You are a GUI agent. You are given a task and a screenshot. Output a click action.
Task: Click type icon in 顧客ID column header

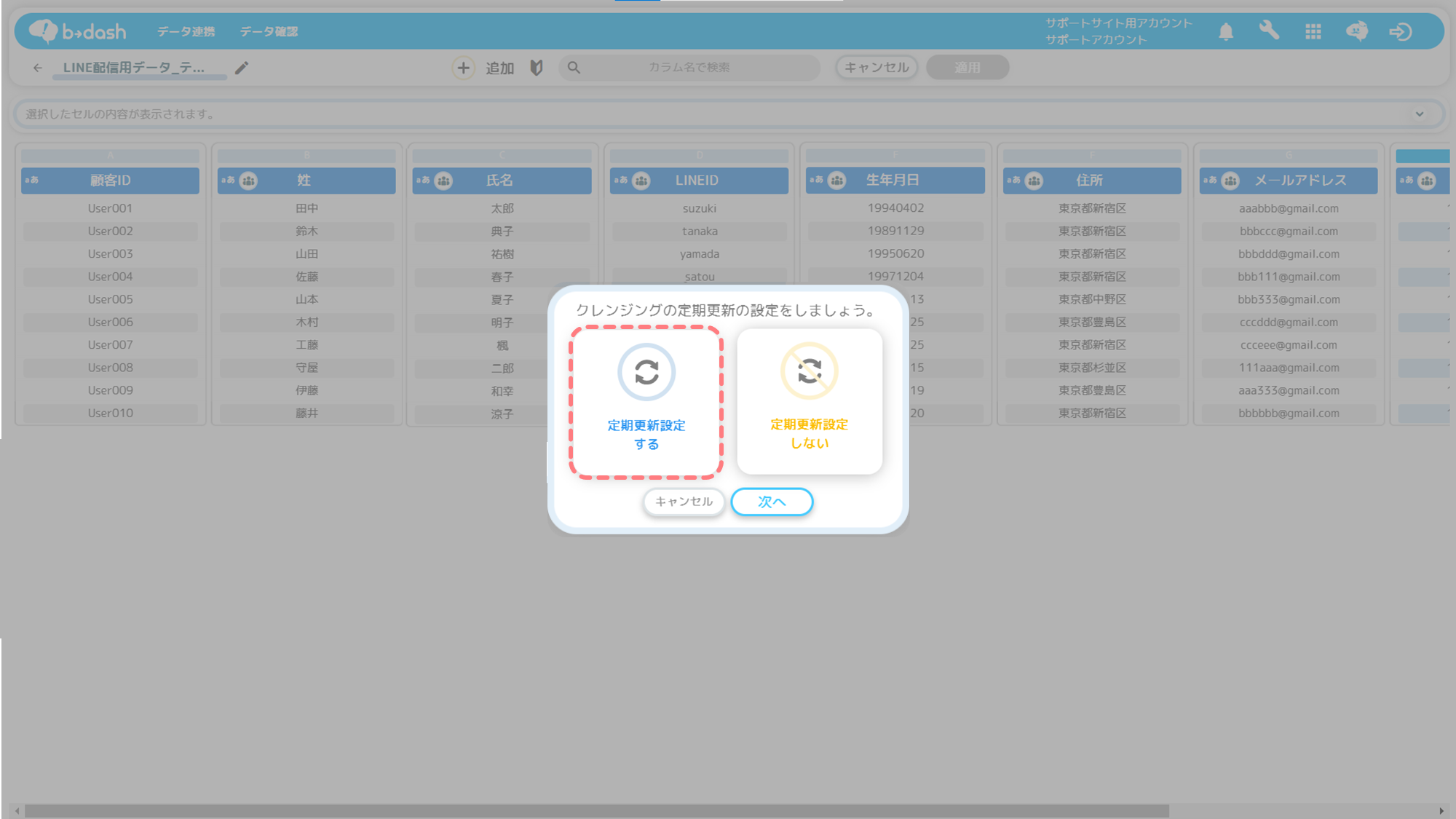point(32,181)
